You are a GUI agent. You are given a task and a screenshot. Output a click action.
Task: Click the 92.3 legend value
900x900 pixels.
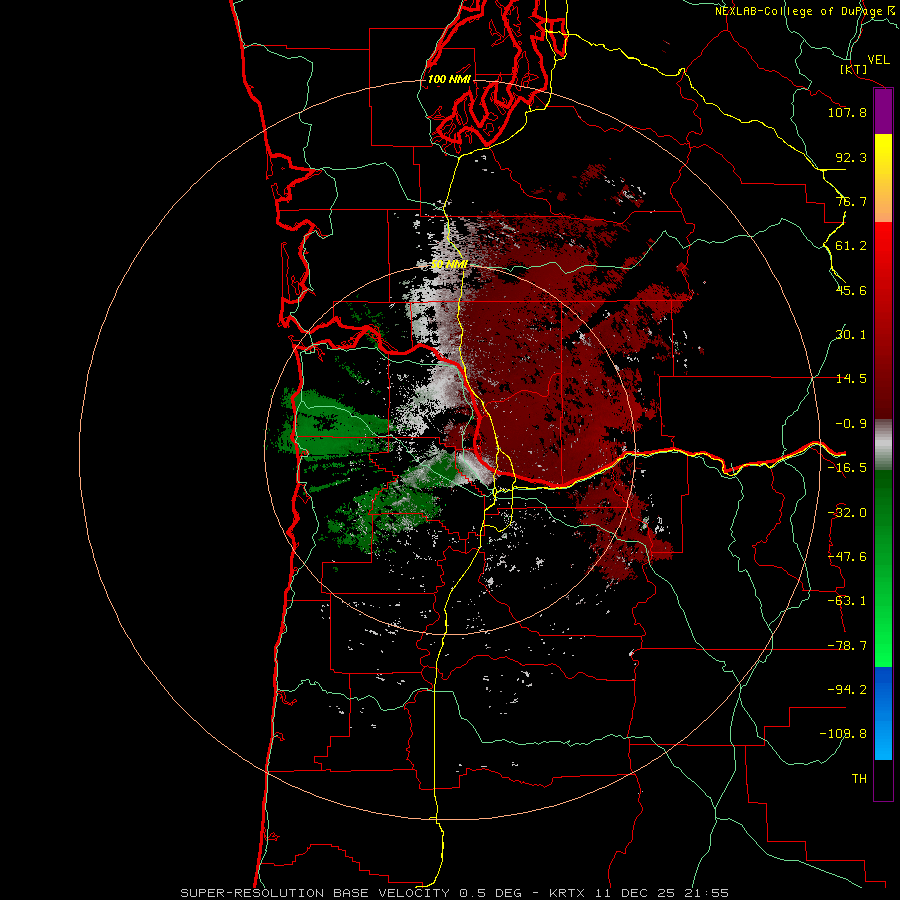(x=851, y=157)
